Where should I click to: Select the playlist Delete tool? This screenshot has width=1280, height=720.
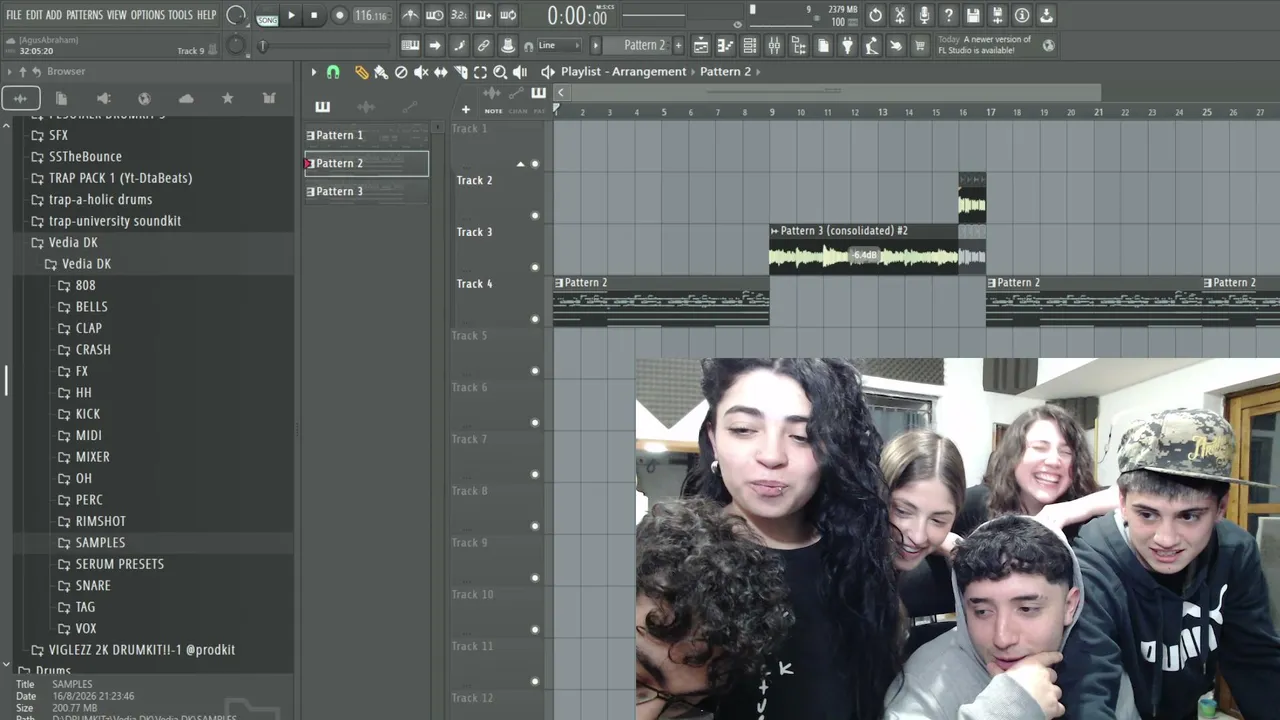tap(401, 72)
